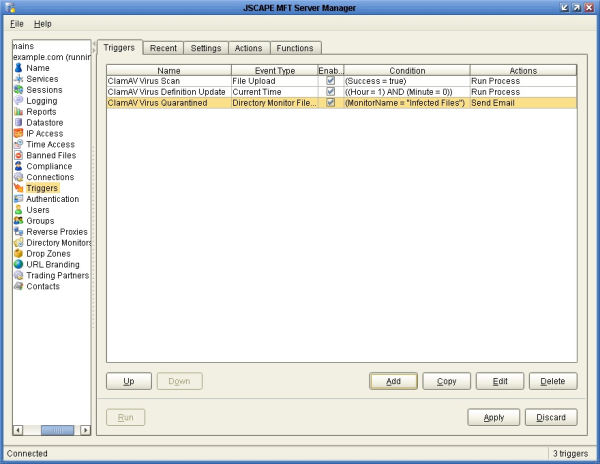This screenshot has height=464, width=600.
Task: Click the (Success = true) condition cell
Action: tap(407, 81)
